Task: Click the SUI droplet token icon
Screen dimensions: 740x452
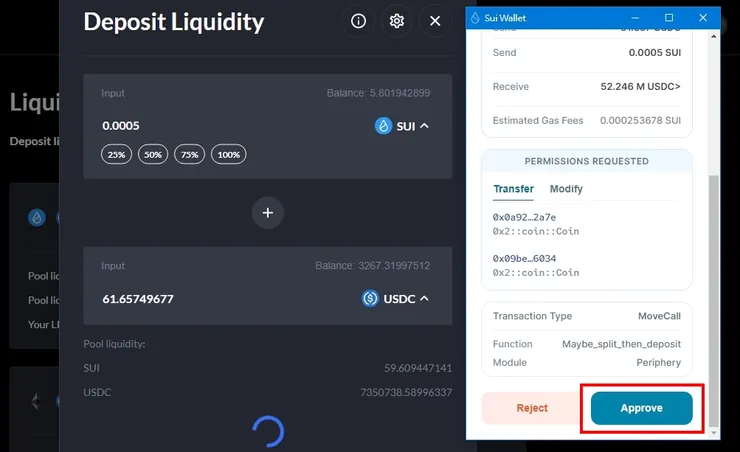Action: [x=383, y=126]
